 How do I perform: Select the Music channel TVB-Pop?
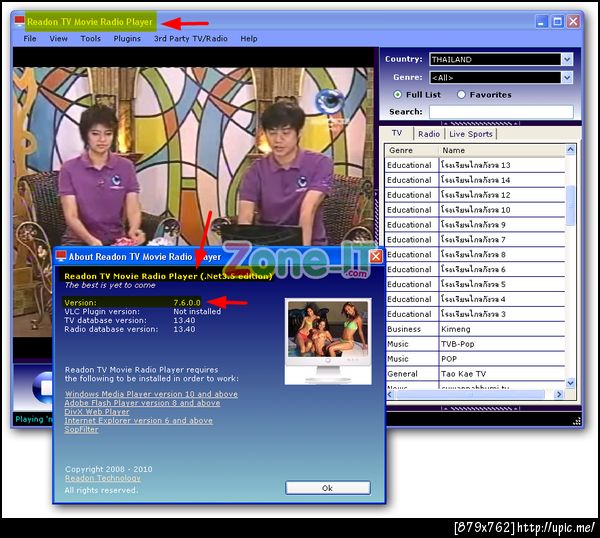click(475, 344)
